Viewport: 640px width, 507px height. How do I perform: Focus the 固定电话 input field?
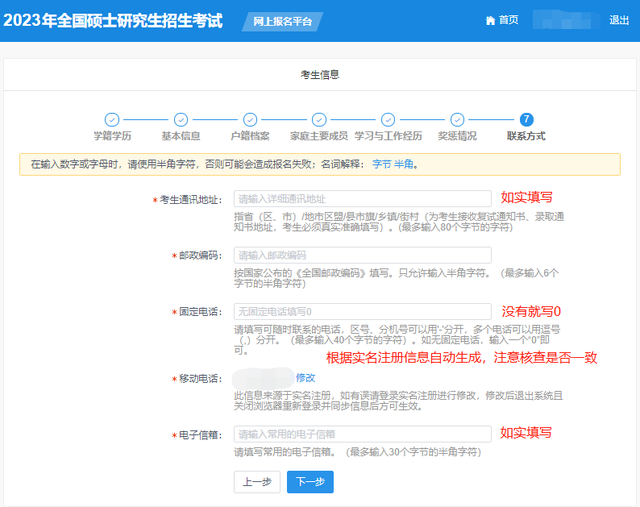click(362, 311)
